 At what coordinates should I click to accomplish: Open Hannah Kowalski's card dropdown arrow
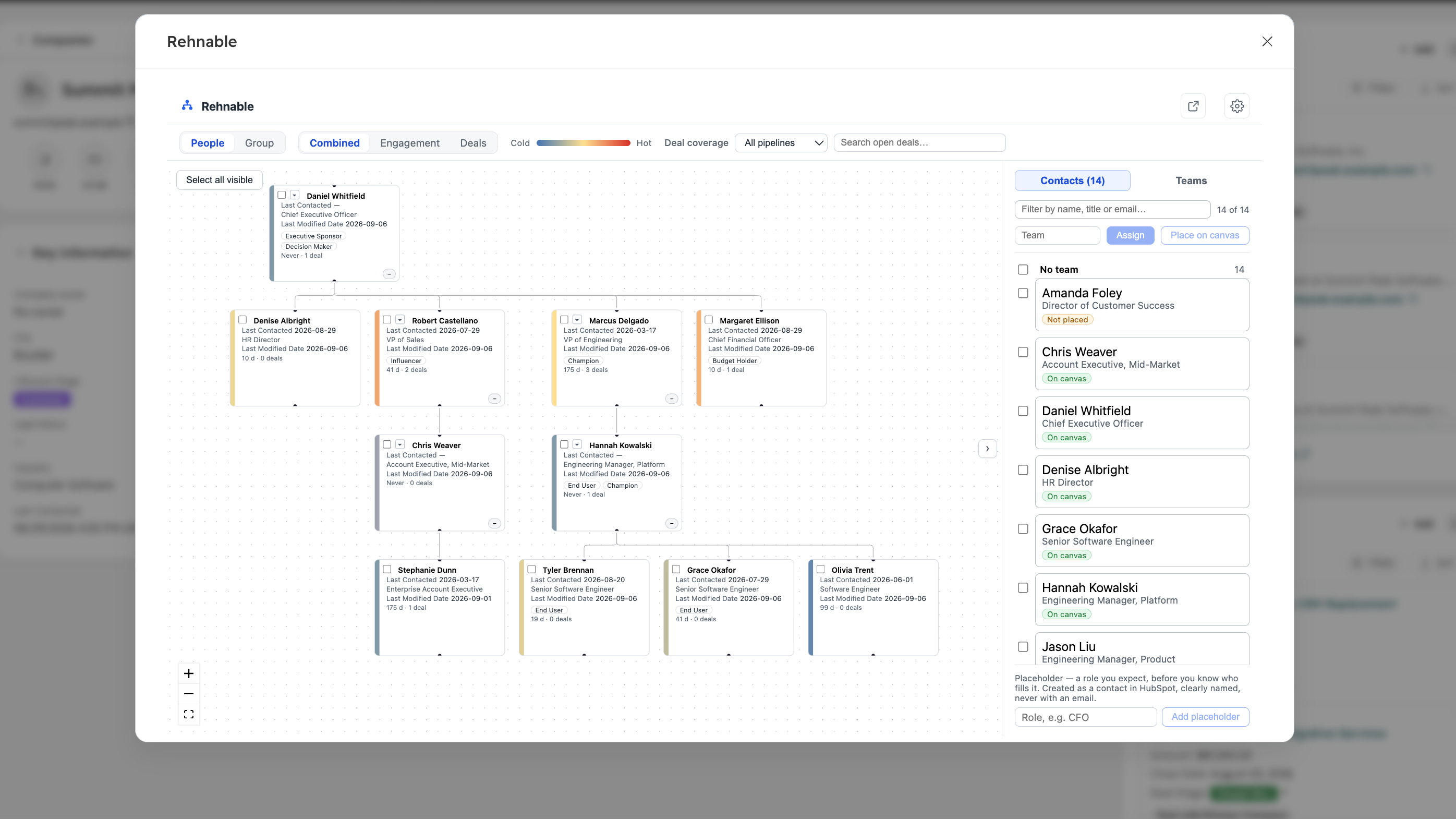[x=577, y=445]
